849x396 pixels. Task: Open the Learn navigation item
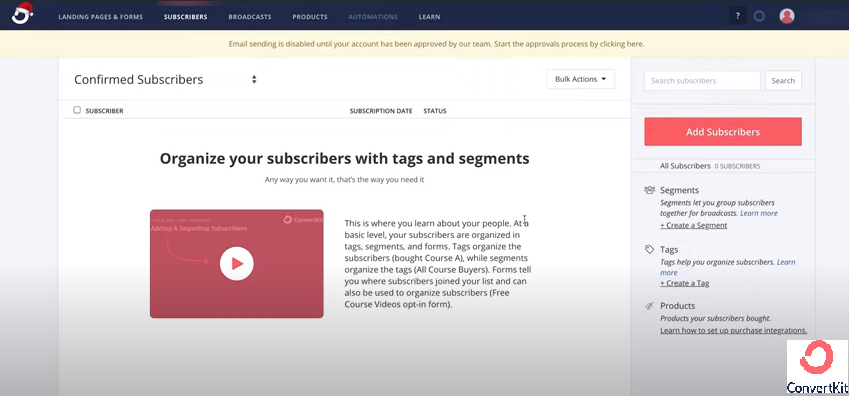point(429,17)
